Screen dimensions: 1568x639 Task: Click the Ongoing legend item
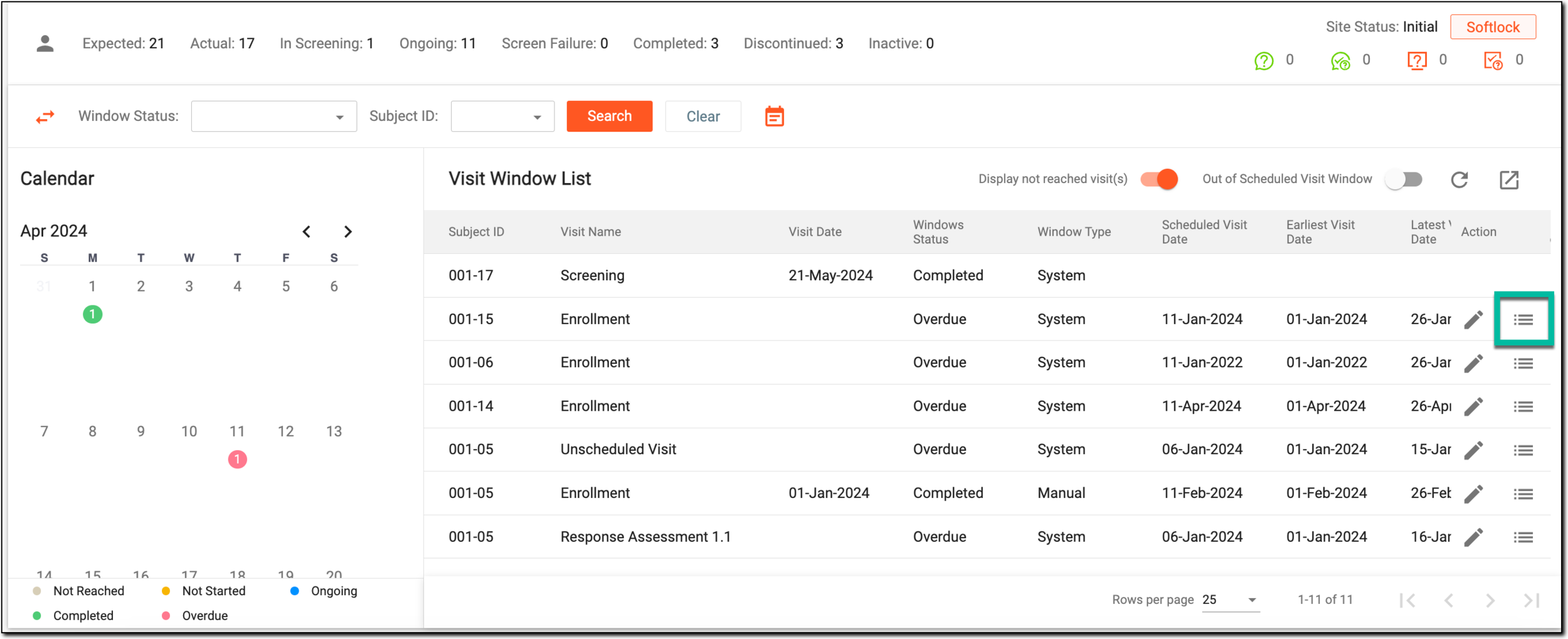pos(324,591)
